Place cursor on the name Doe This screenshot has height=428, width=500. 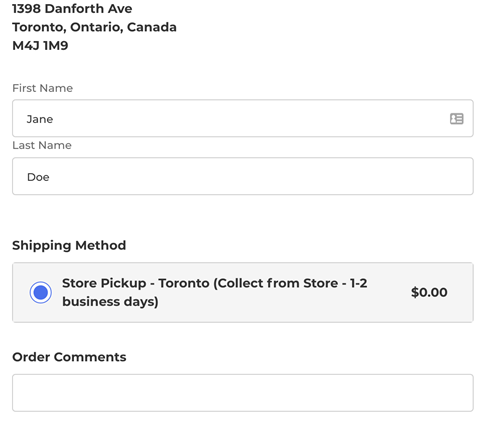click(x=38, y=177)
